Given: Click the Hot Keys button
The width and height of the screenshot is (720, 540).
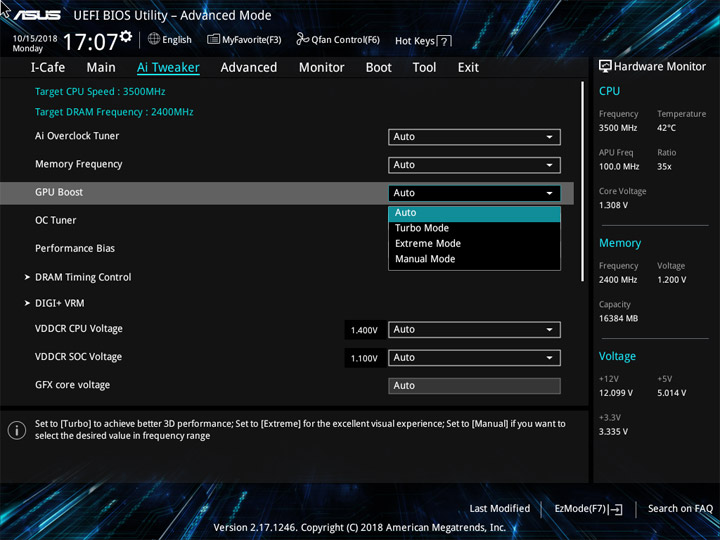Looking at the screenshot, I should pos(423,41).
